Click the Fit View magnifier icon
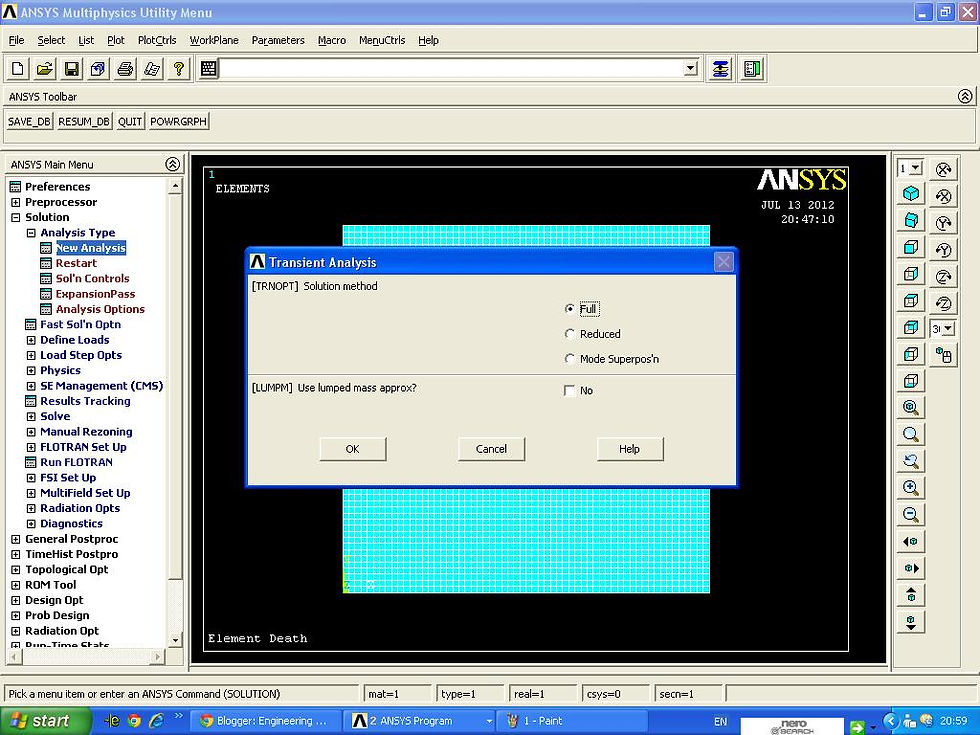This screenshot has width=980, height=735. [911, 408]
